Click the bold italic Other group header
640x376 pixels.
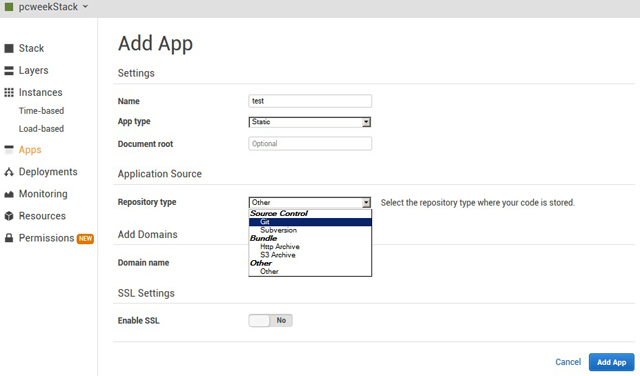tap(261, 263)
